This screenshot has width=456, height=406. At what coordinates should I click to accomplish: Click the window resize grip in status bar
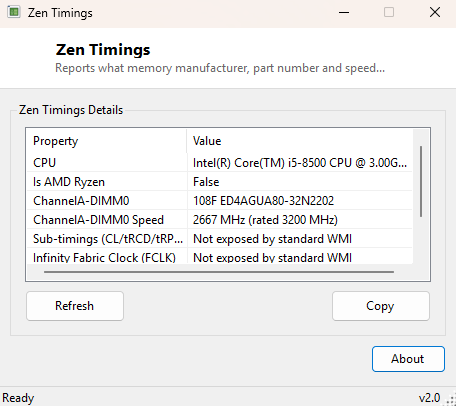451,400
